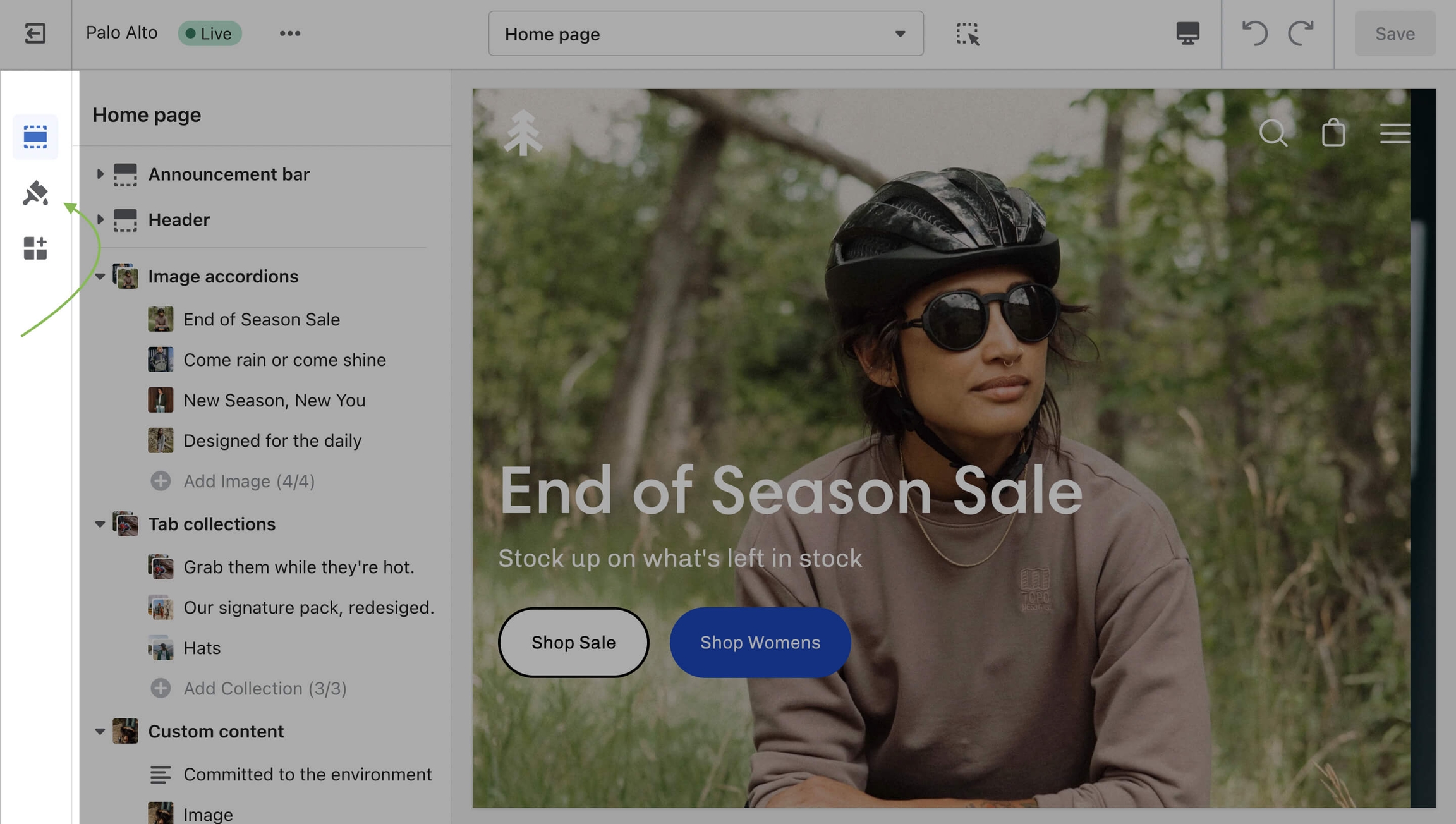Open the three-dot more actions menu
Image resolution: width=1456 pixels, height=824 pixels.
click(x=289, y=33)
